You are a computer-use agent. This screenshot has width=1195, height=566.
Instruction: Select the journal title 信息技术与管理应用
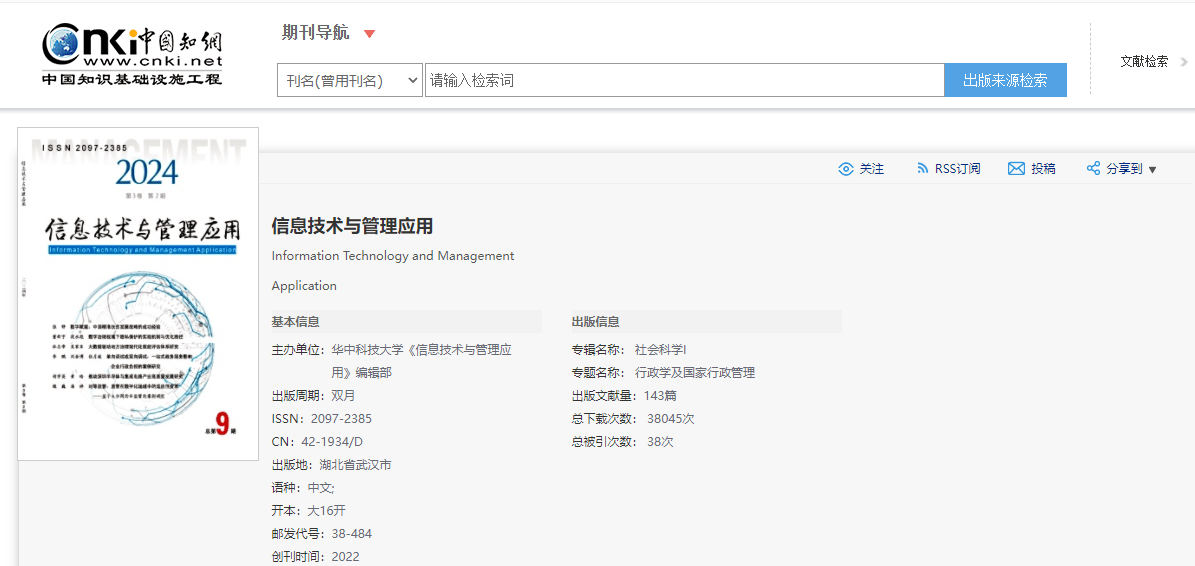coord(352,226)
